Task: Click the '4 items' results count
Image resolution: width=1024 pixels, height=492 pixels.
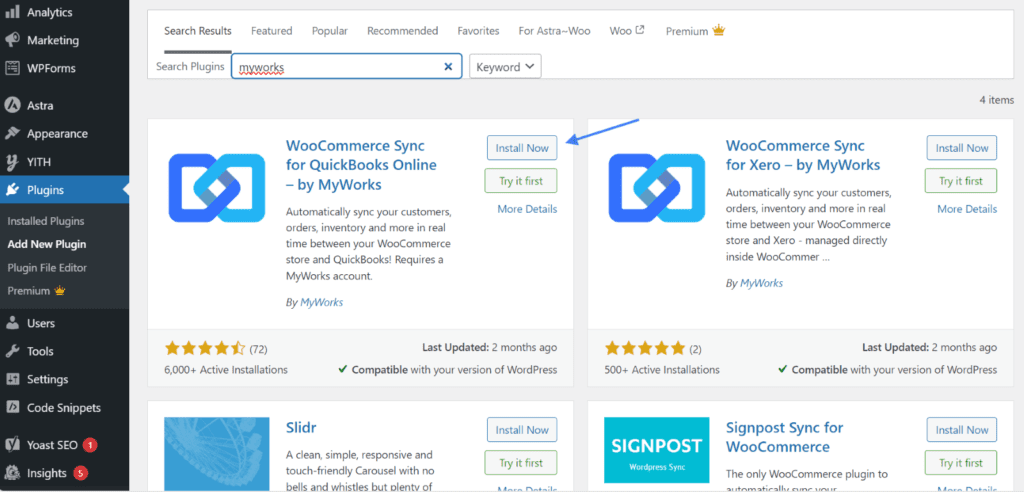Action: [x=997, y=100]
